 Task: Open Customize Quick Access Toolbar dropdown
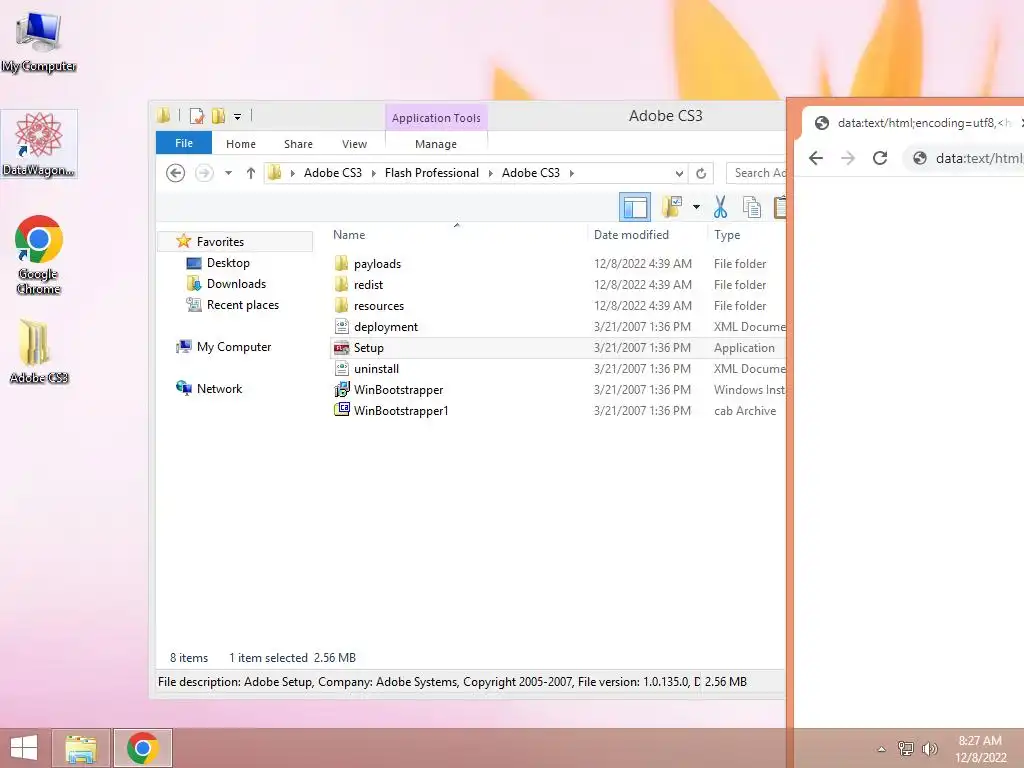point(237,117)
